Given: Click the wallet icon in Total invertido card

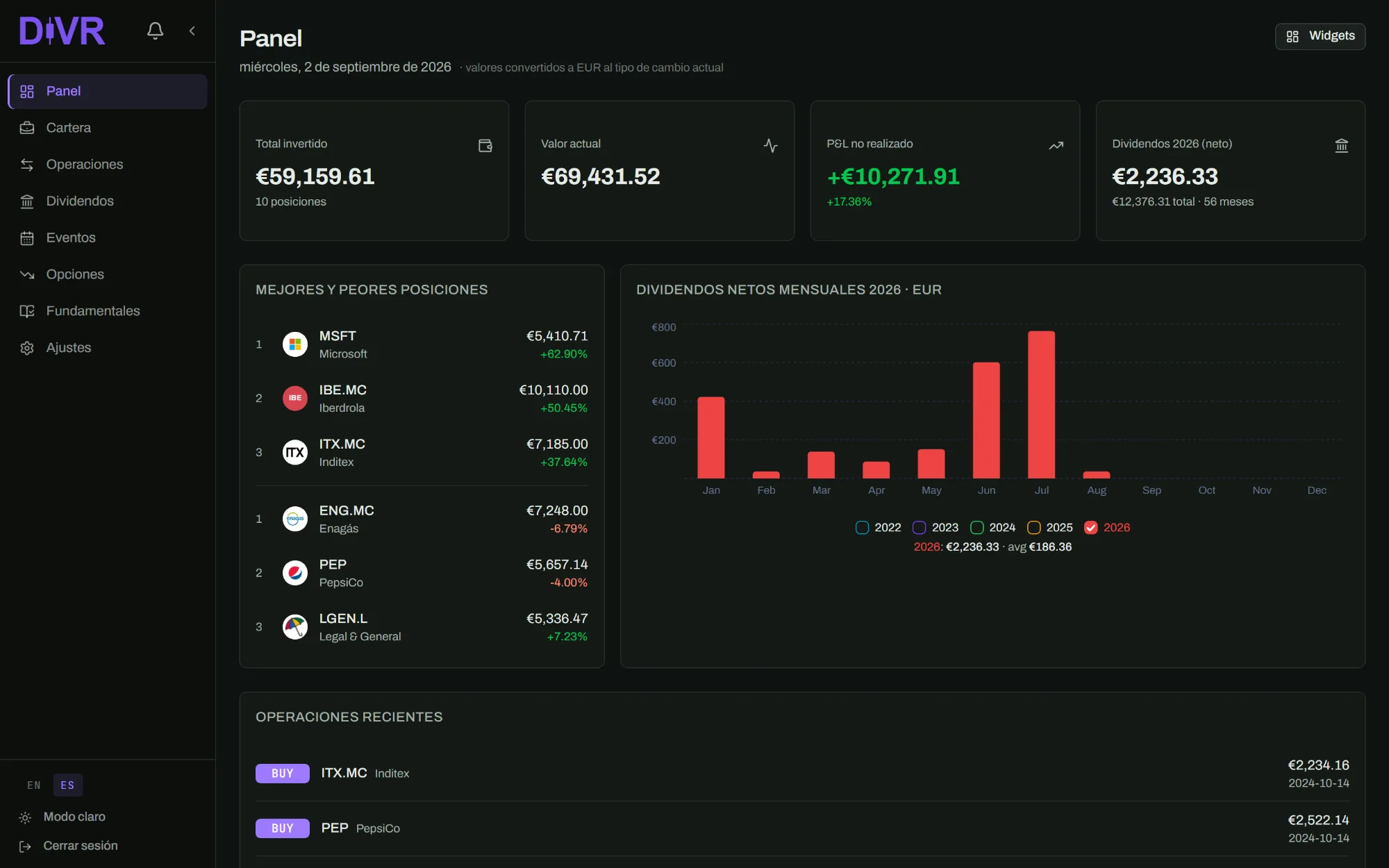Looking at the screenshot, I should pyautogui.click(x=485, y=145).
